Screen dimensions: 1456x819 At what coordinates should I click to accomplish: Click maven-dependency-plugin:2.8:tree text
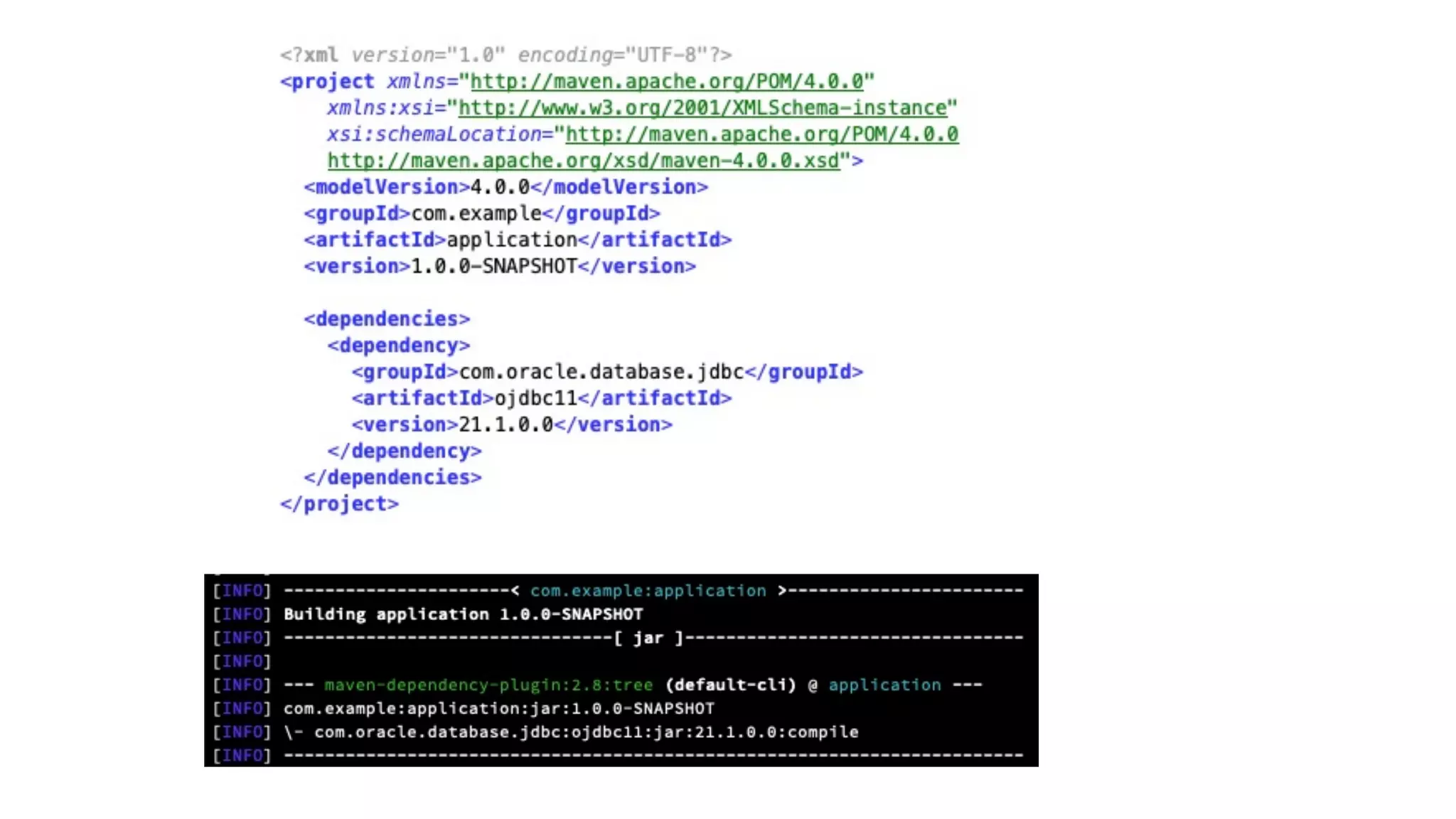[488, 685]
